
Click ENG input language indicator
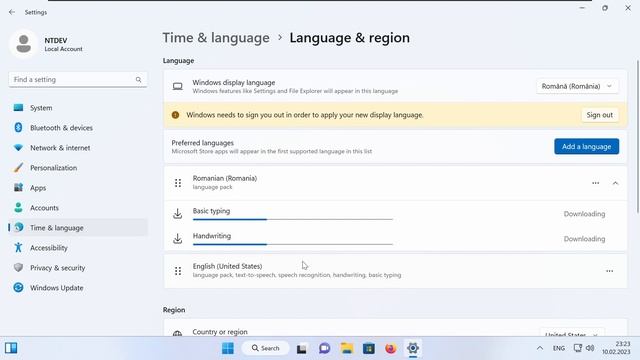pyautogui.click(x=559, y=348)
